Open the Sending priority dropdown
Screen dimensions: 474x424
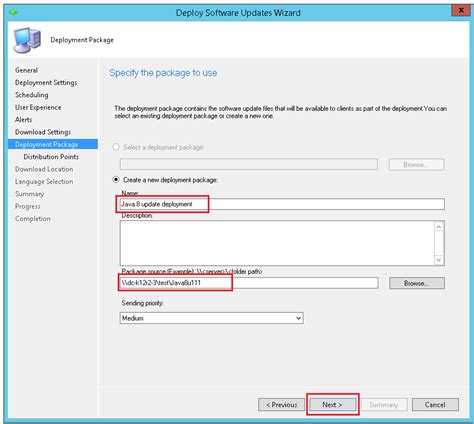(211, 318)
